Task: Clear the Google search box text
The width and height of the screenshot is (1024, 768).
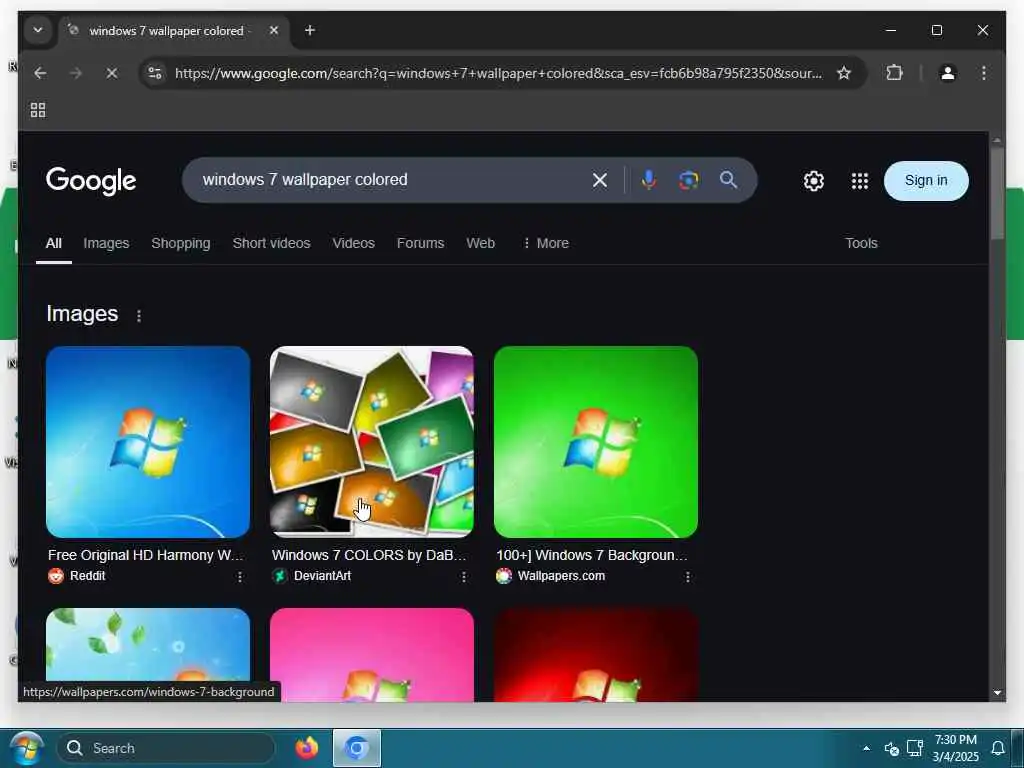Action: (600, 180)
